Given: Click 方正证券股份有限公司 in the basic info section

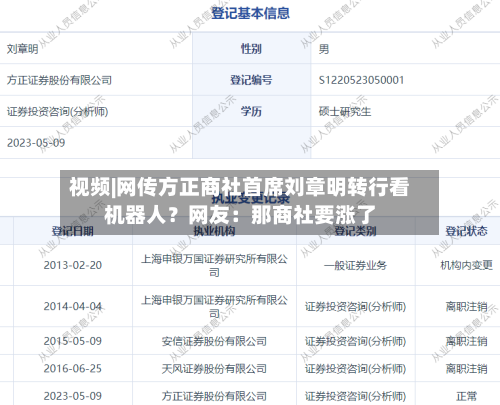Looking at the screenshot, I should coord(59,80).
